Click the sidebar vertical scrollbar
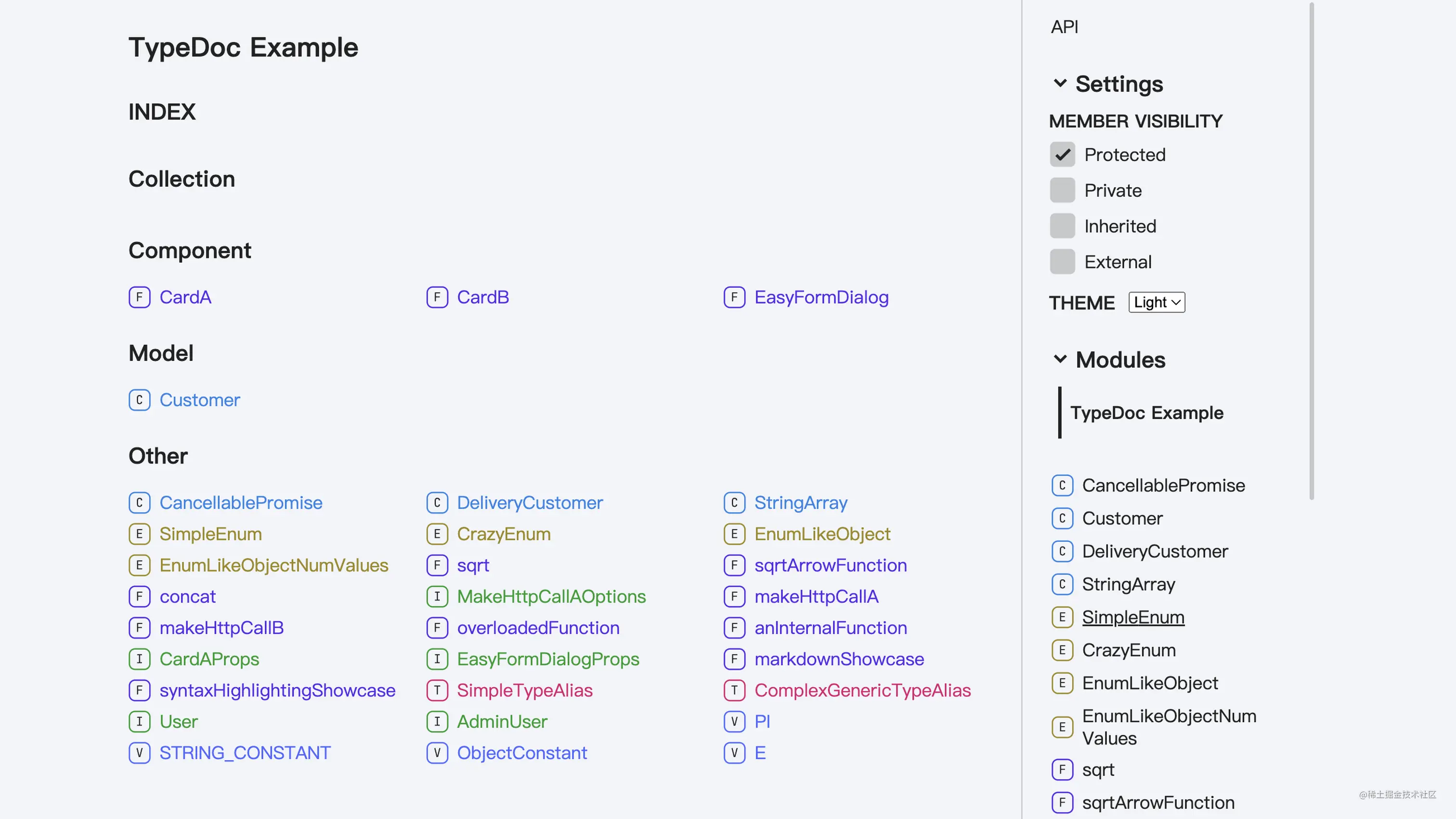1456x819 pixels. point(1311,251)
